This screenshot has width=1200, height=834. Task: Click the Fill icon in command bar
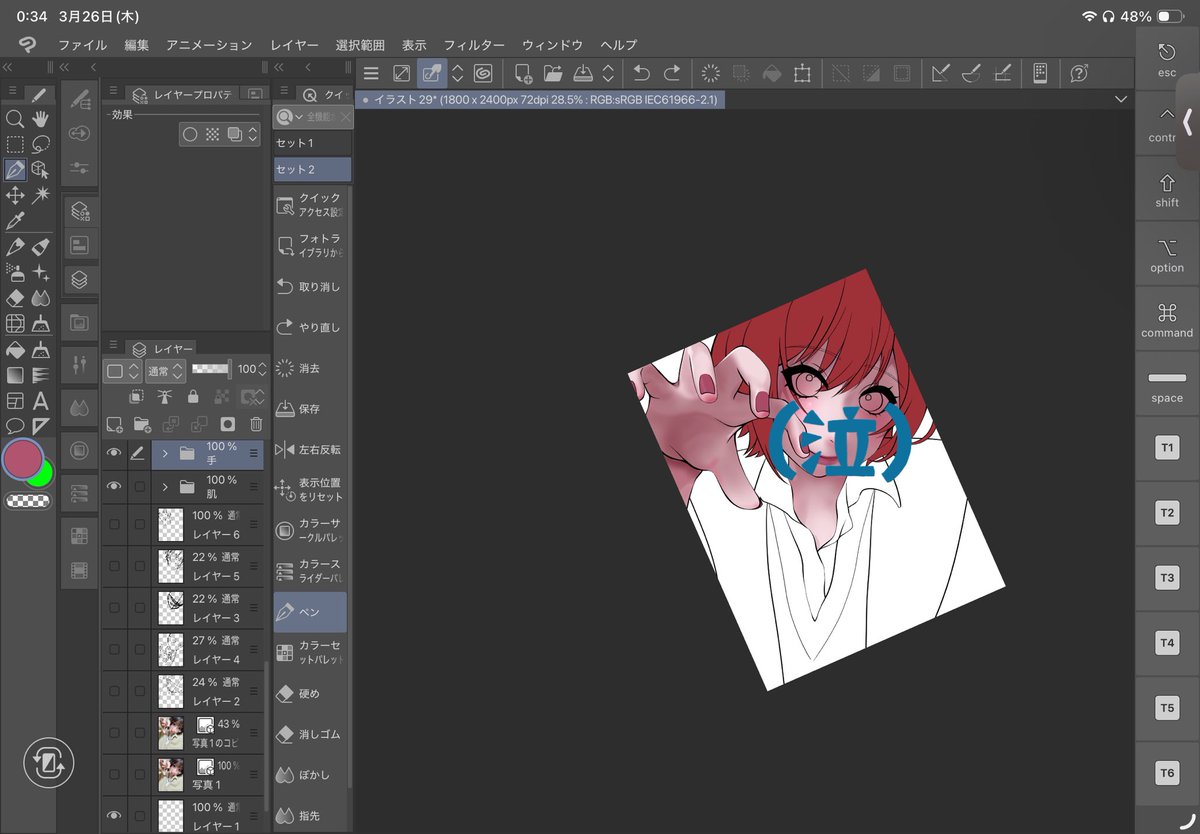pyautogui.click(x=771, y=73)
